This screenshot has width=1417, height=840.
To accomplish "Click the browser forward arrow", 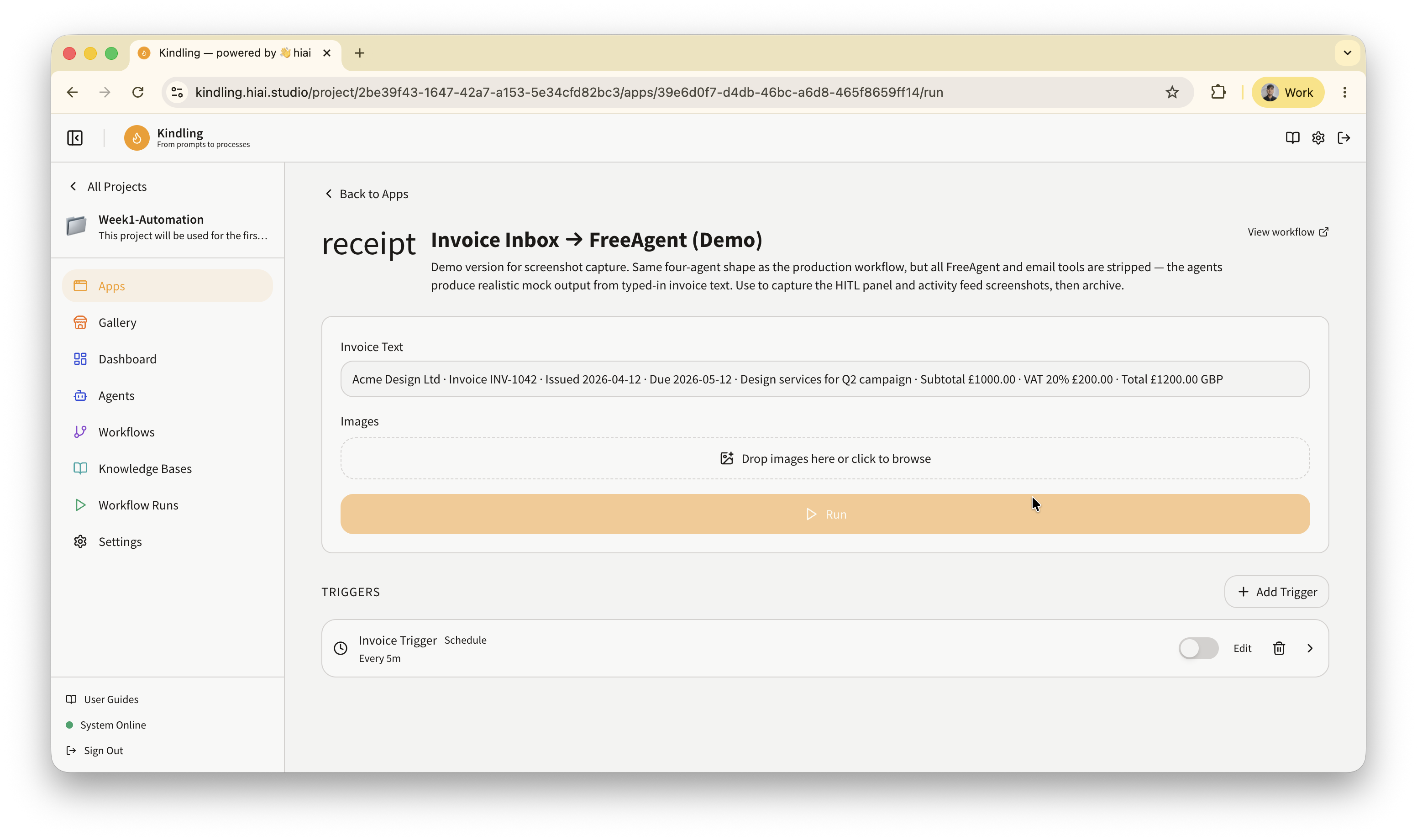I will tap(105, 92).
